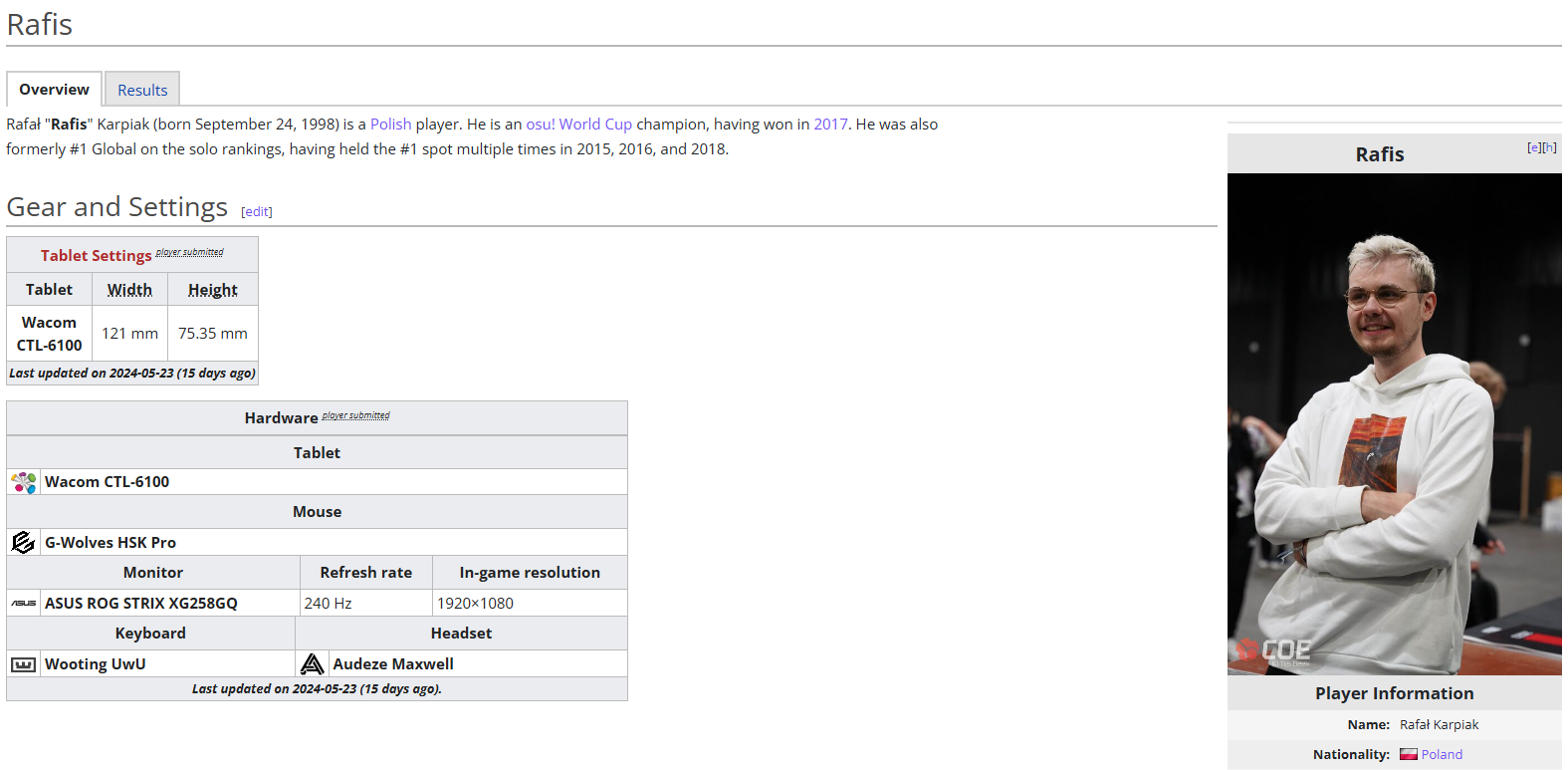This screenshot has width=1568, height=770.
Task: Click the Audeze logo icon
Action: pos(313,664)
